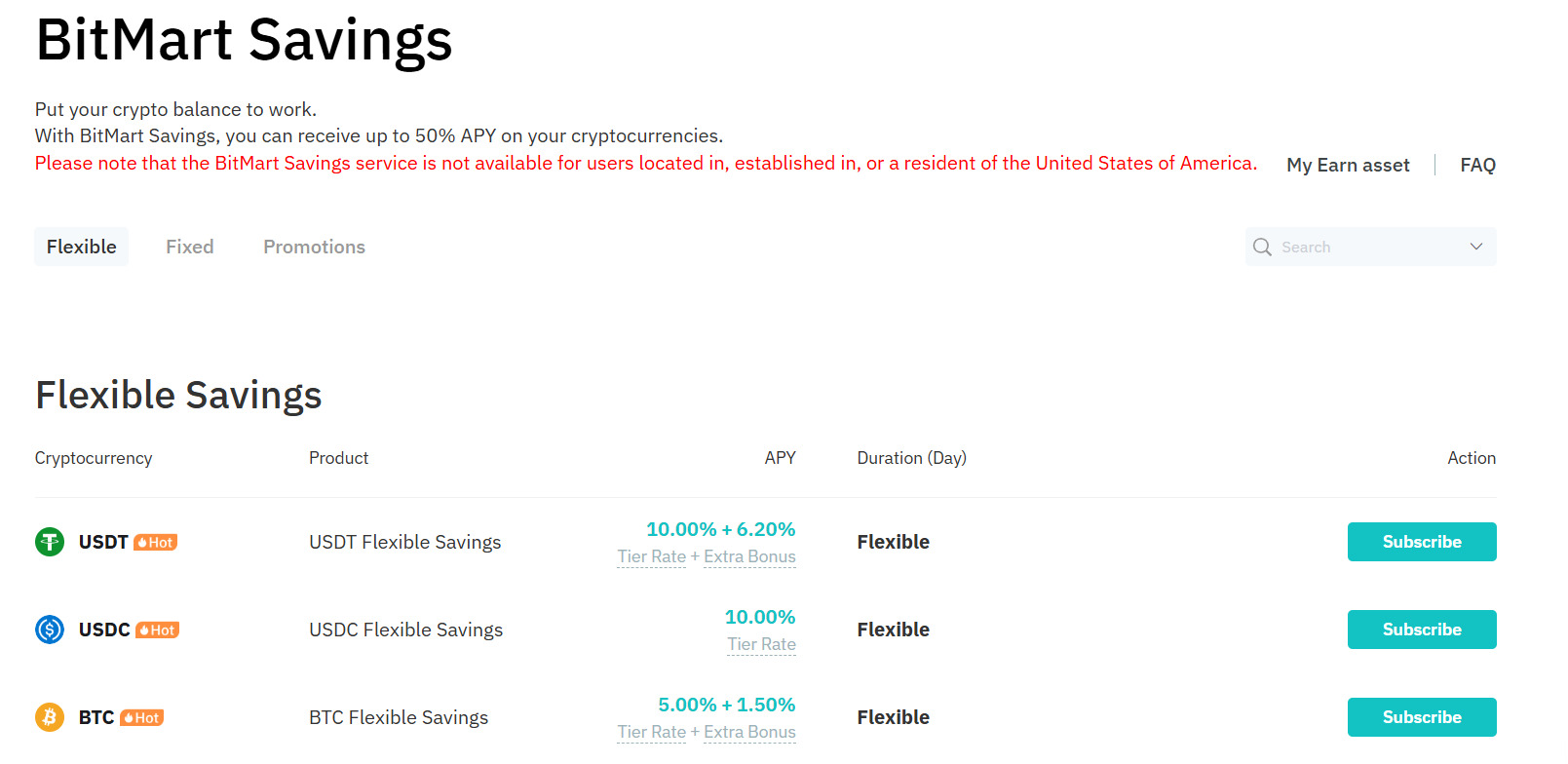
Task: Switch to the Fixed tab
Action: 189,247
